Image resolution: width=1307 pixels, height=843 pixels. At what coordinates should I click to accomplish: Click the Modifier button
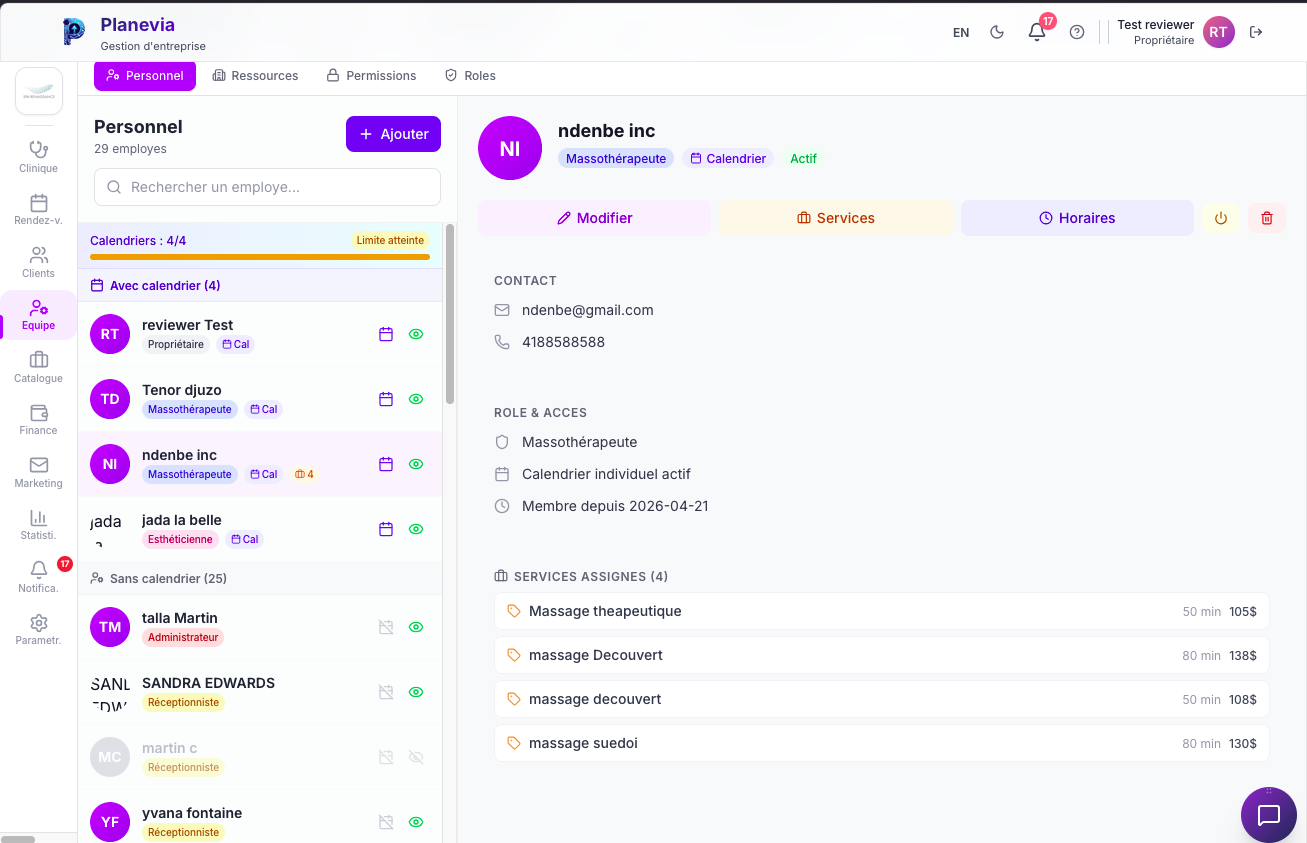coord(594,218)
